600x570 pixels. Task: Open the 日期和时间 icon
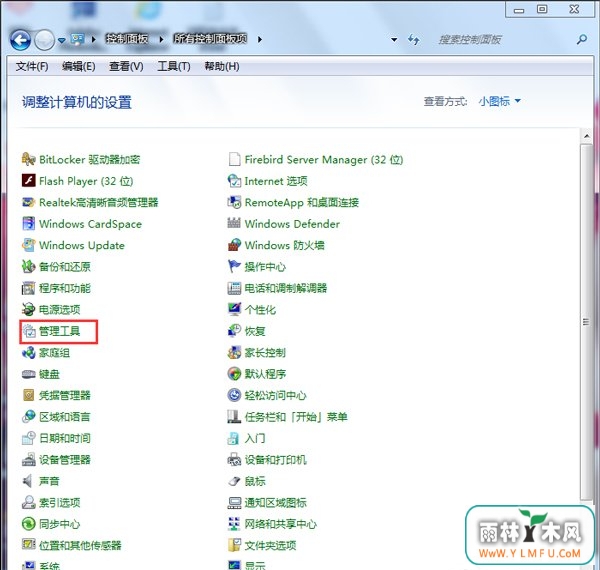(x=29, y=438)
